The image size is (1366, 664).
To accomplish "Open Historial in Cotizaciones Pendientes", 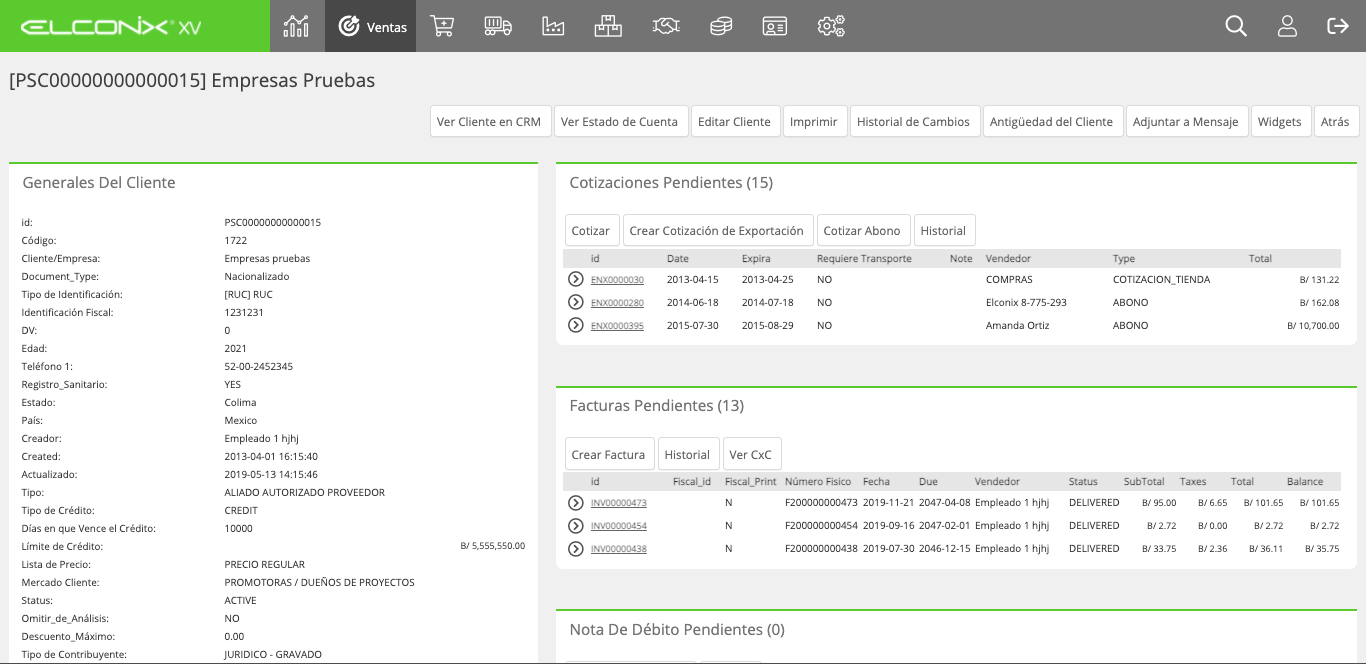I will point(943,230).
